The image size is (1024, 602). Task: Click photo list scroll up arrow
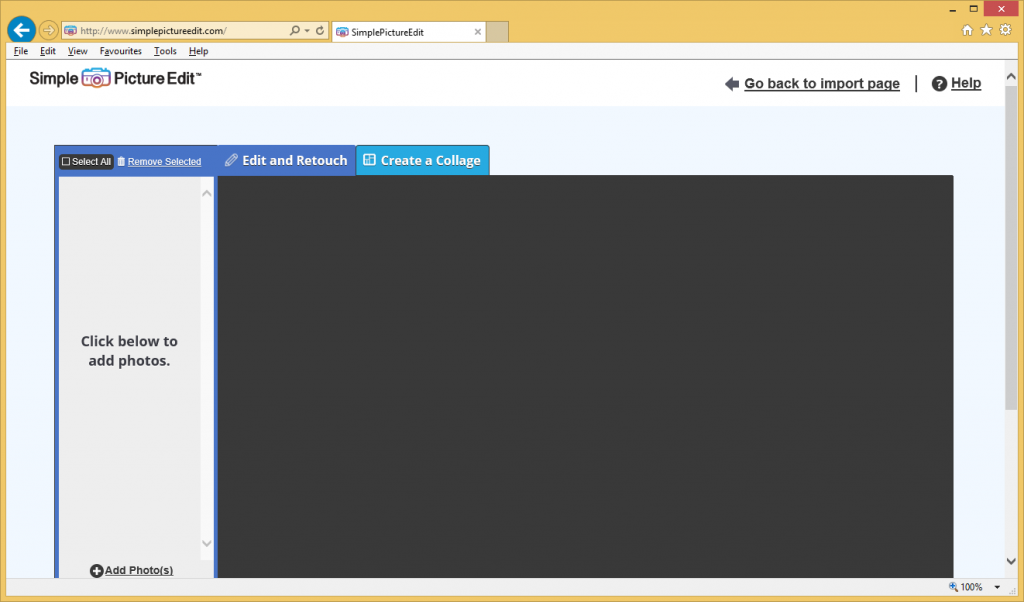coord(207,193)
